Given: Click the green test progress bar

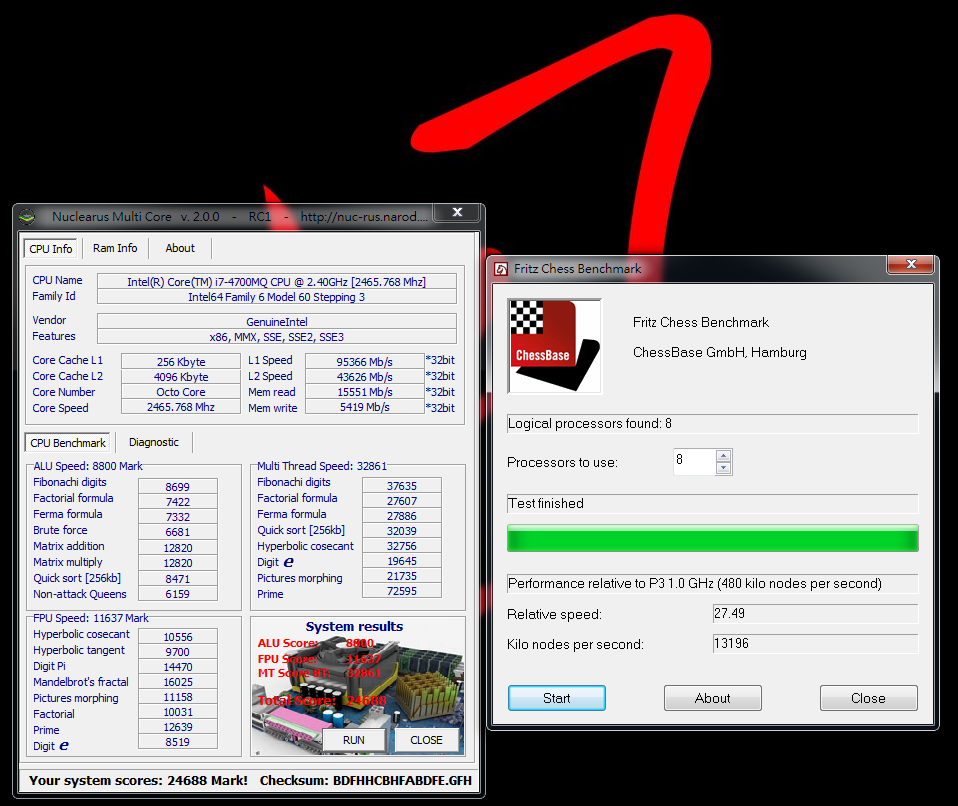Looking at the screenshot, I should pos(712,538).
